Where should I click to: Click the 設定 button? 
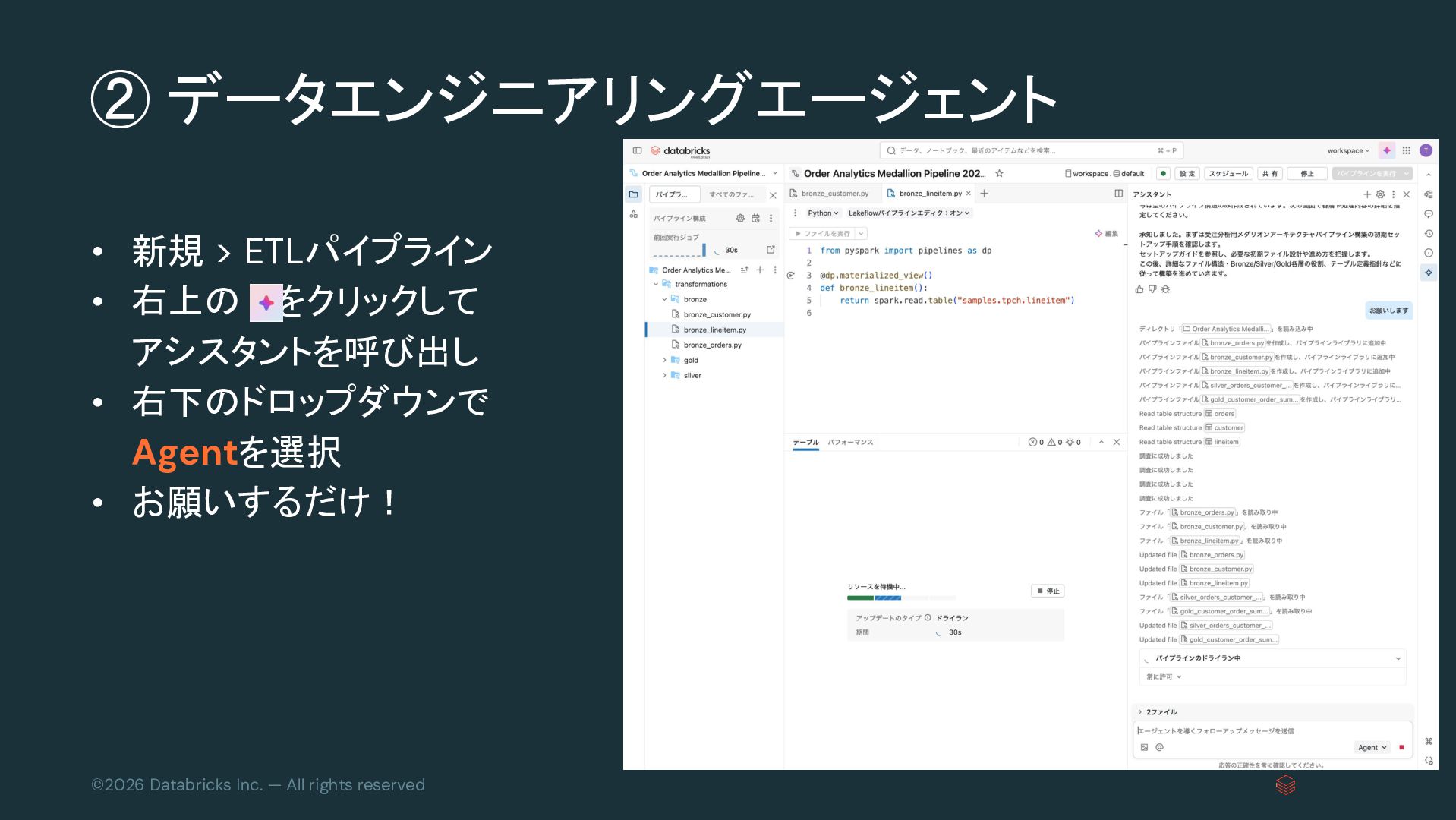pyautogui.click(x=1188, y=174)
